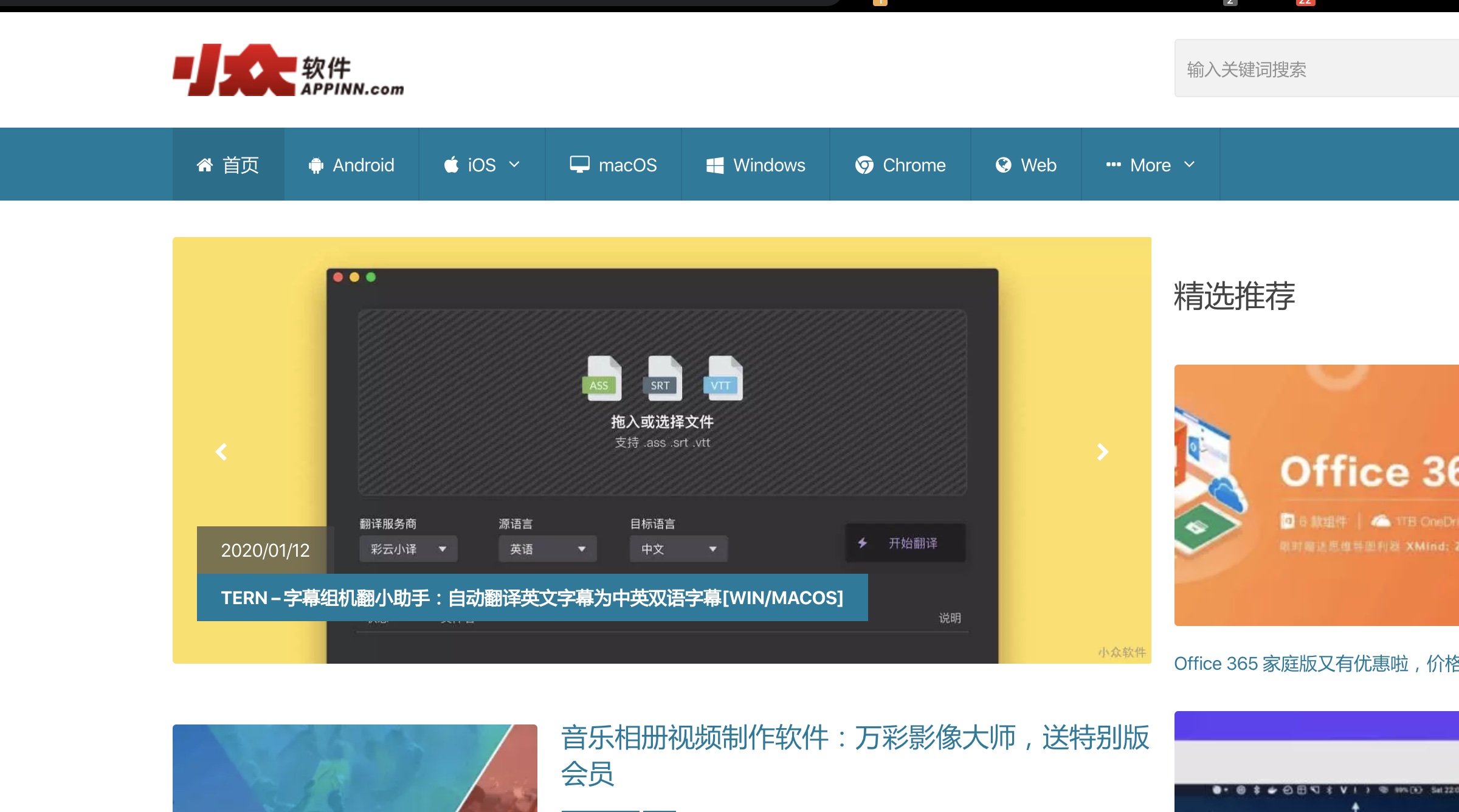Open the TERN 字幕组机翻小助手 article link

tap(532, 598)
